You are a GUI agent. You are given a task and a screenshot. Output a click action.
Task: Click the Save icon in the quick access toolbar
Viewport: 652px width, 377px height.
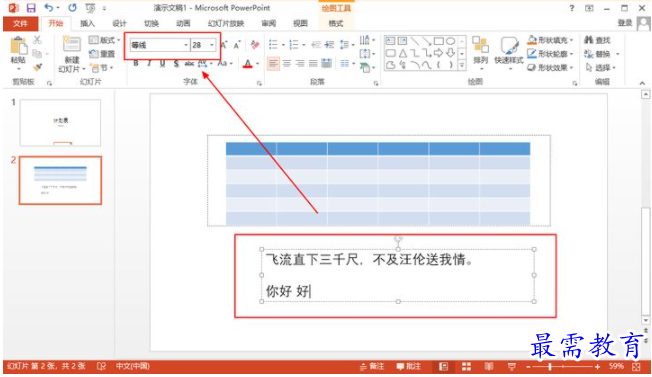click(31, 8)
